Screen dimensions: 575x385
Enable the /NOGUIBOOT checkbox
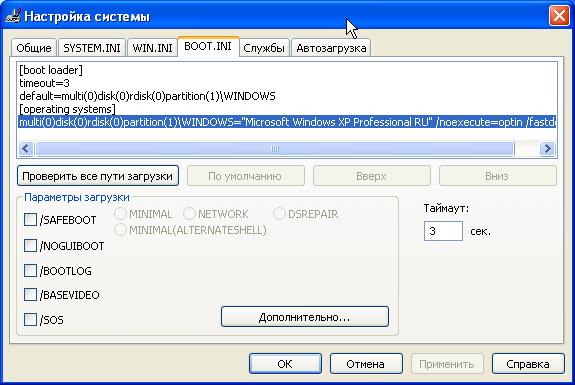tap(30, 245)
